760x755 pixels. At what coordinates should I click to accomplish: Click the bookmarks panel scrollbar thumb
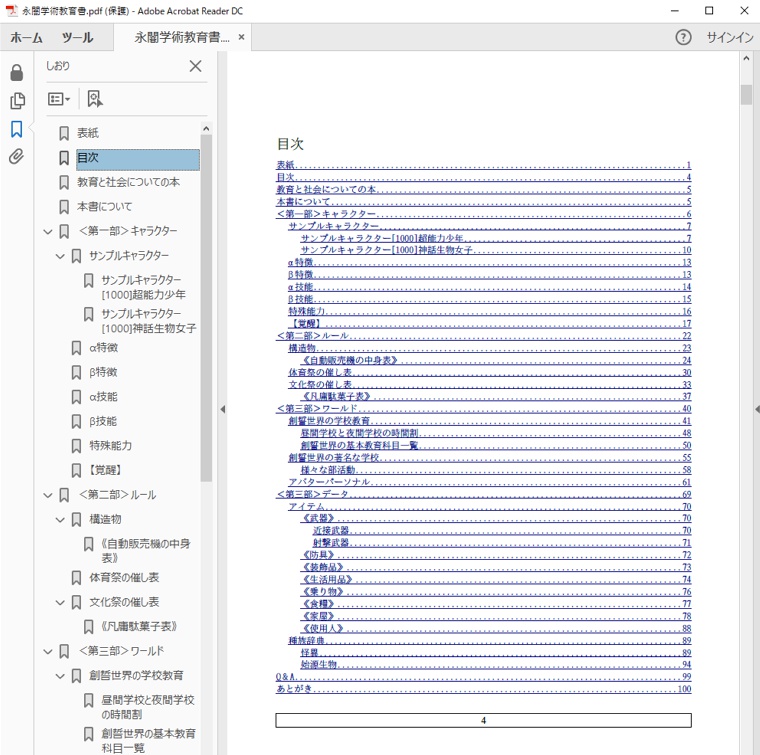pos(206,308)
